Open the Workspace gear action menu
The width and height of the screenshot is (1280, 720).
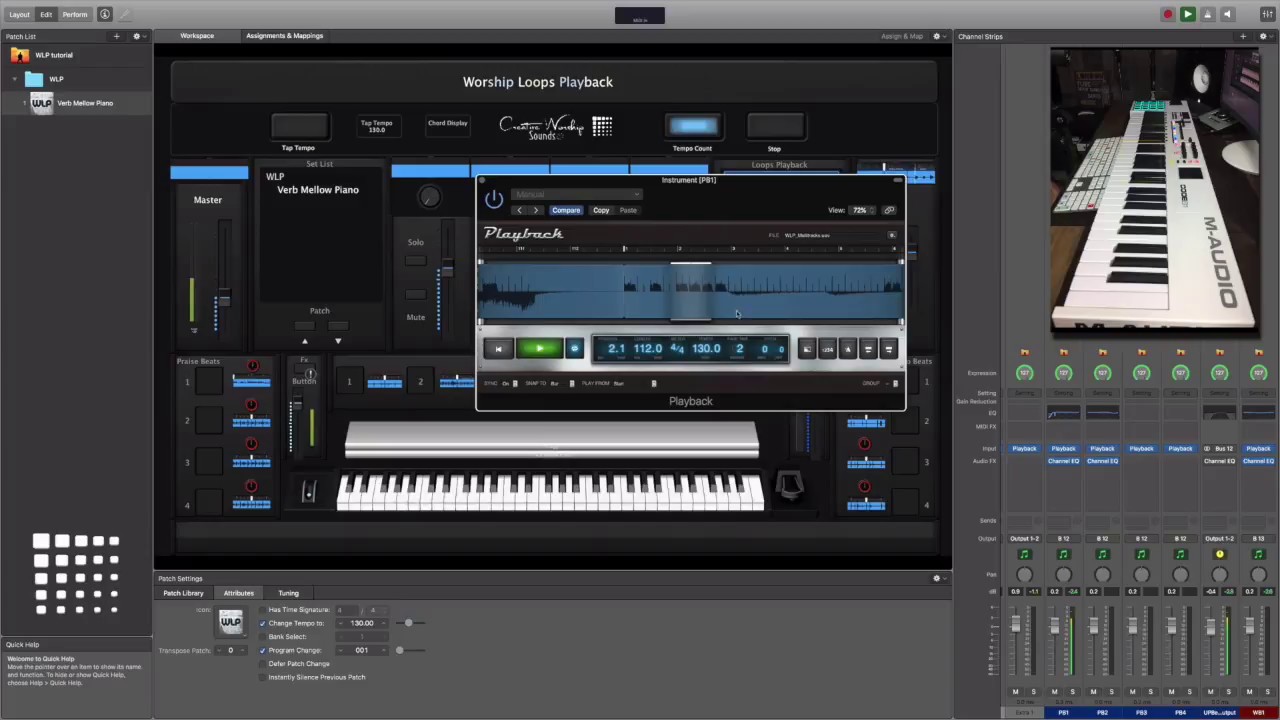(x=939, y=36)
